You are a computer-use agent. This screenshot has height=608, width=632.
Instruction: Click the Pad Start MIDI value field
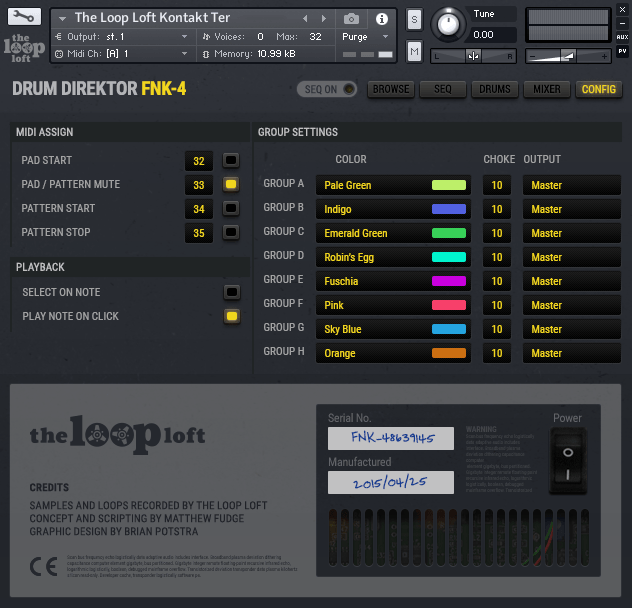199,161
